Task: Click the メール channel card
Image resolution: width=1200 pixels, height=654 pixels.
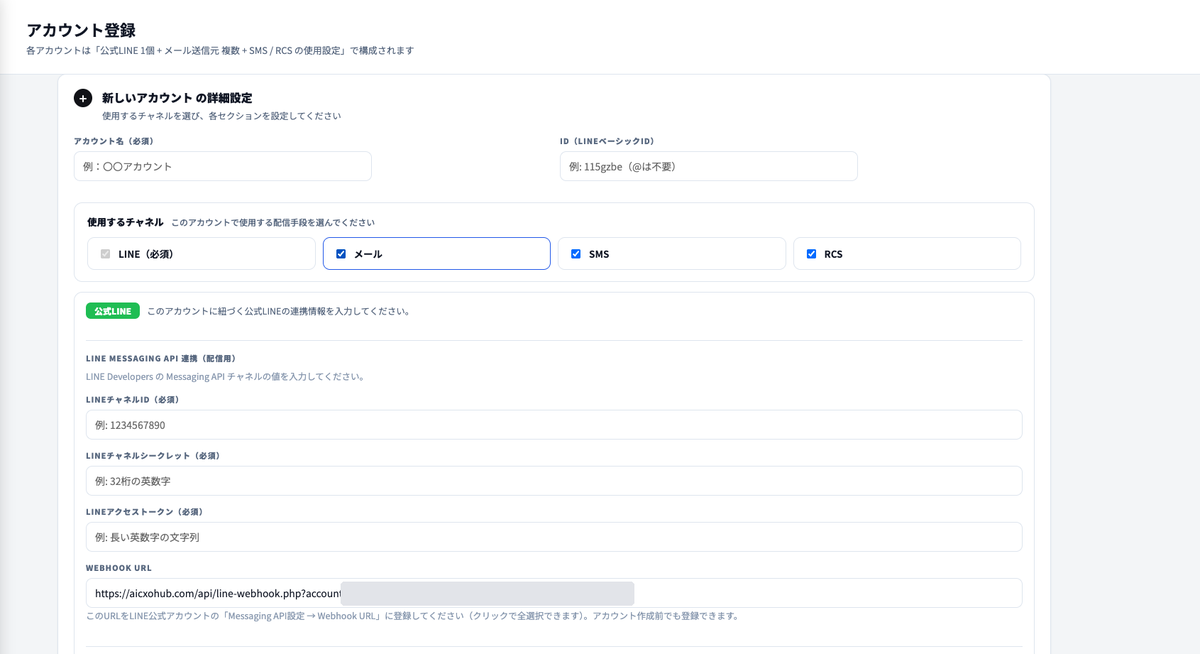Action: point(437,254)
